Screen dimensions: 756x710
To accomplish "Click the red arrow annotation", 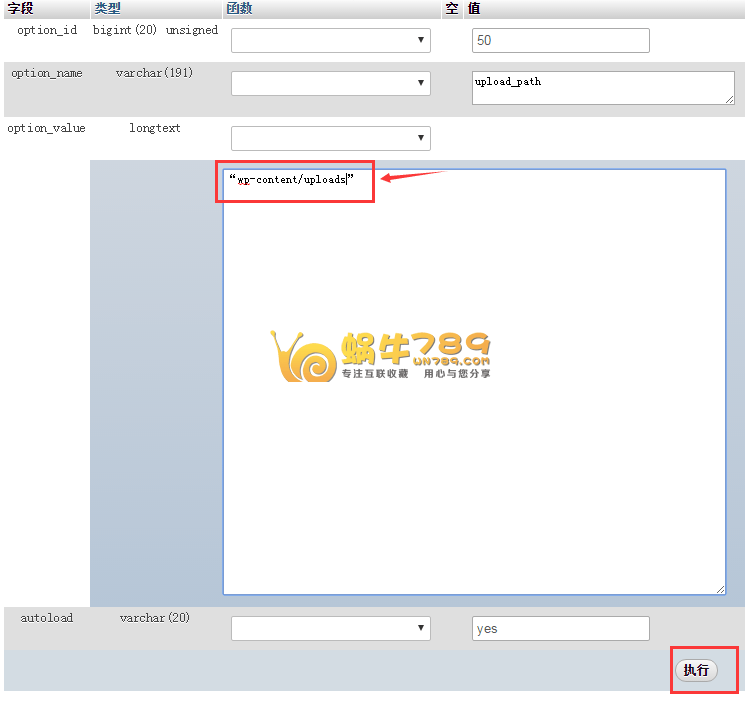I will pyautogui.click(x=412, y=177).
